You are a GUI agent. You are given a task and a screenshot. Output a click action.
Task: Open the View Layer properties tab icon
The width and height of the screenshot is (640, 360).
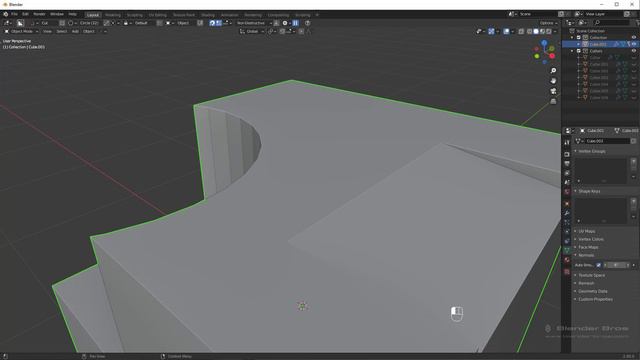(567, 173)
